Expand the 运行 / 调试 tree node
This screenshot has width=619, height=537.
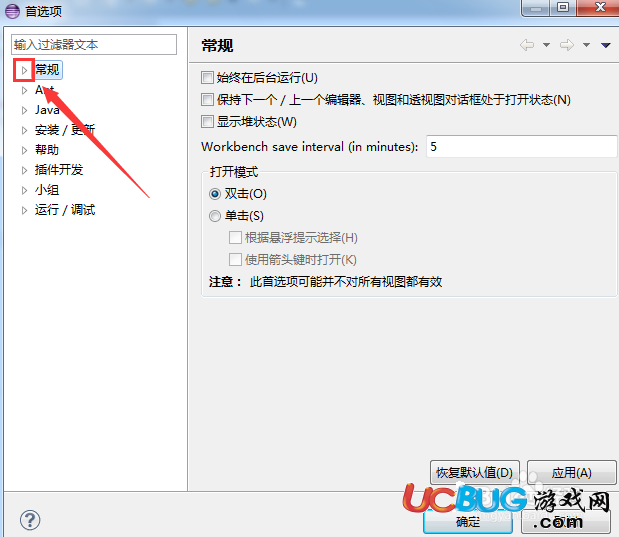tap(24, 210)
